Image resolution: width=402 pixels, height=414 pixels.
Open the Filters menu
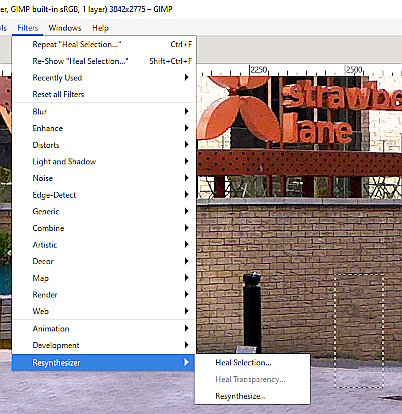(28, 28)
